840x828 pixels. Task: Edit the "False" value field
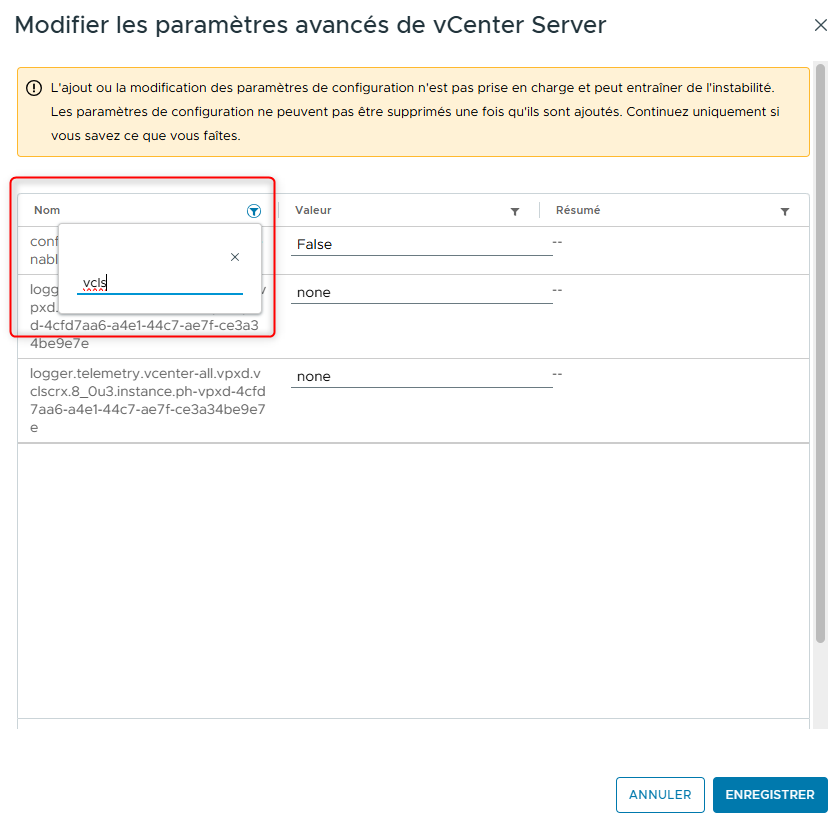pyautogui.click(x=421, y=244)
